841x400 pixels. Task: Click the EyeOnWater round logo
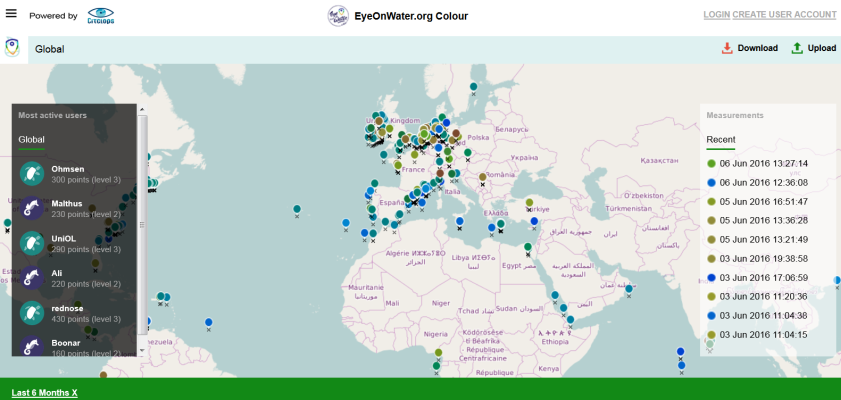[x=338, y=16]
